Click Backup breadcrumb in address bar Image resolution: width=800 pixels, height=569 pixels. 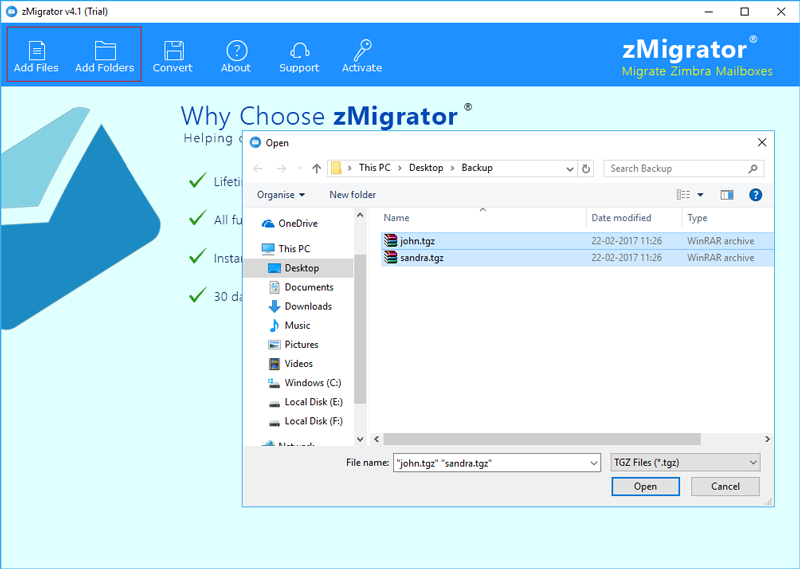click(x=477, y=168)
